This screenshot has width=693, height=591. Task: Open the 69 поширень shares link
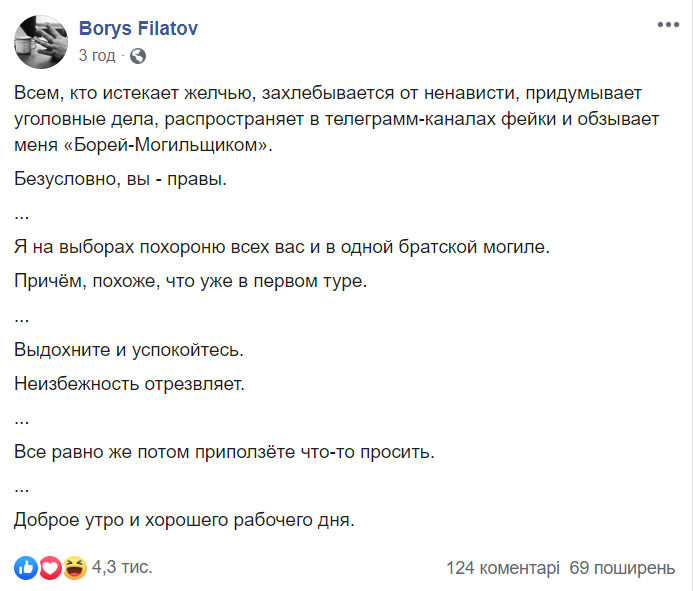coord(622,568)
